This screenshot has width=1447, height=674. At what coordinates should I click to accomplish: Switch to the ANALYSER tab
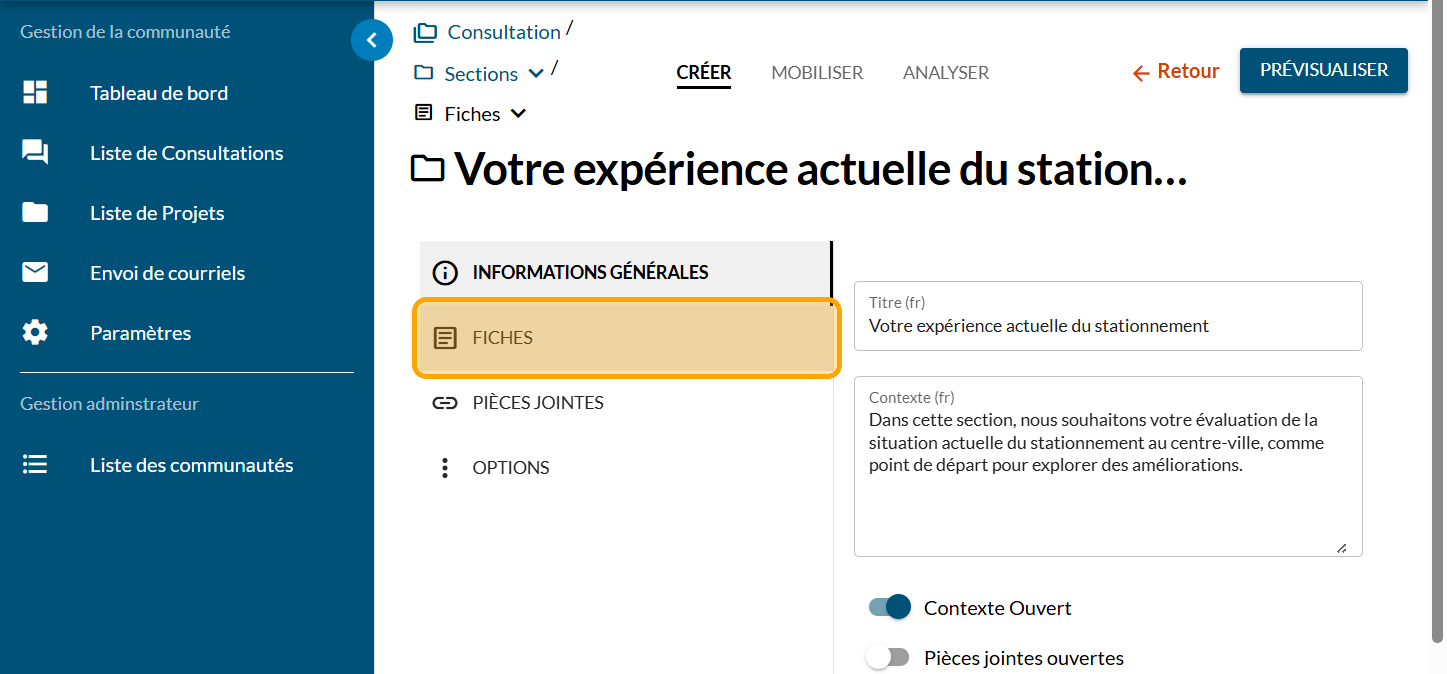click(945, 73)
